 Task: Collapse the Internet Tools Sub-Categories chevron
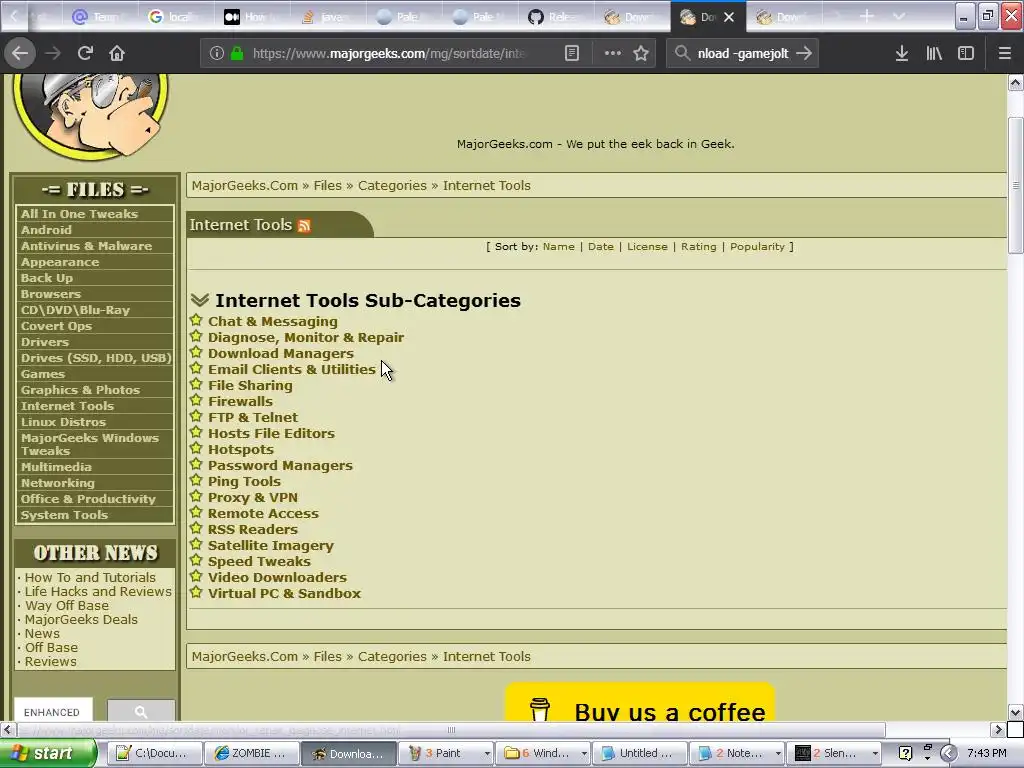coord(200,300)
